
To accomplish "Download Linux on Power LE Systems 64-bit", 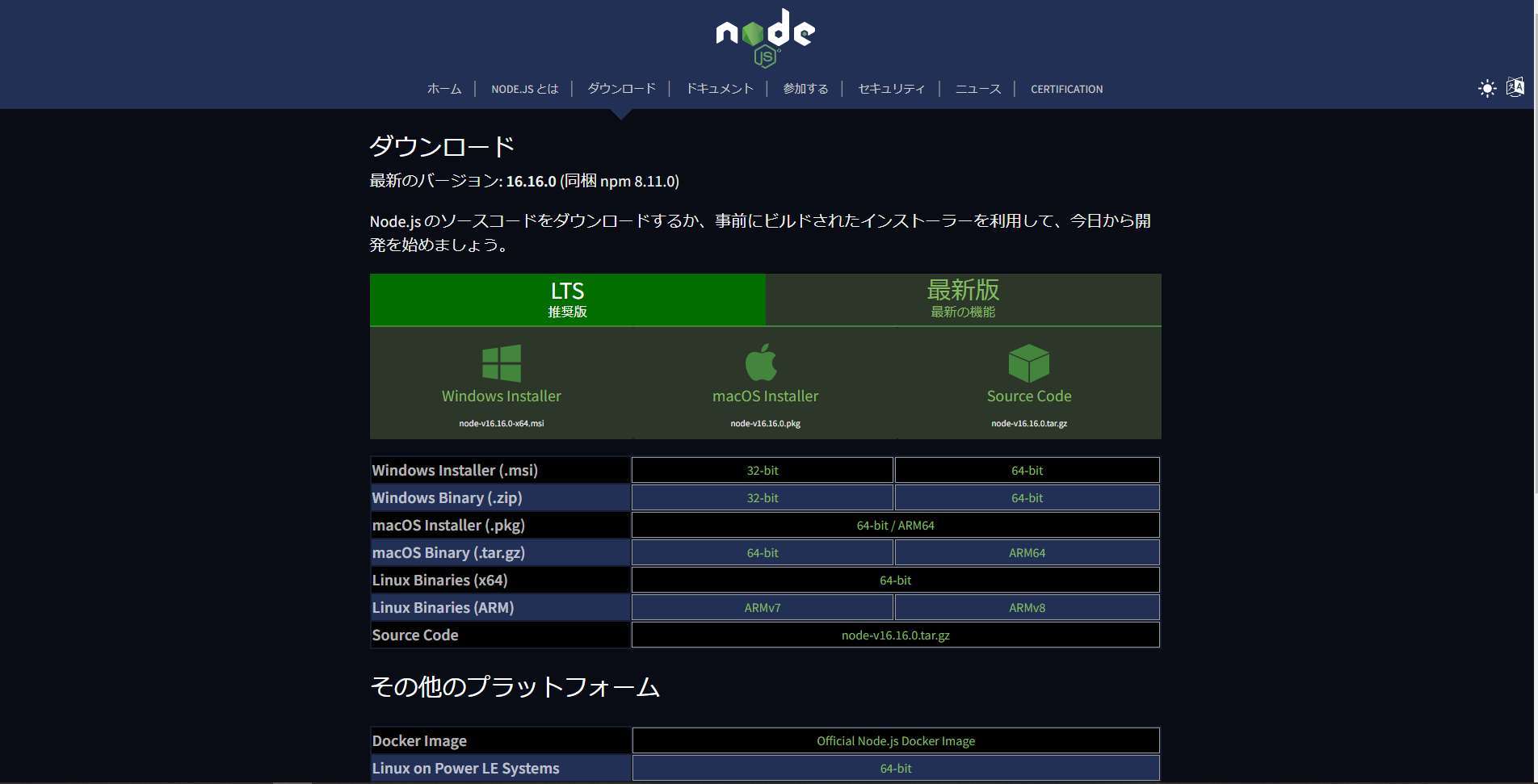I will pyautogui.click(x=896, y=768).
